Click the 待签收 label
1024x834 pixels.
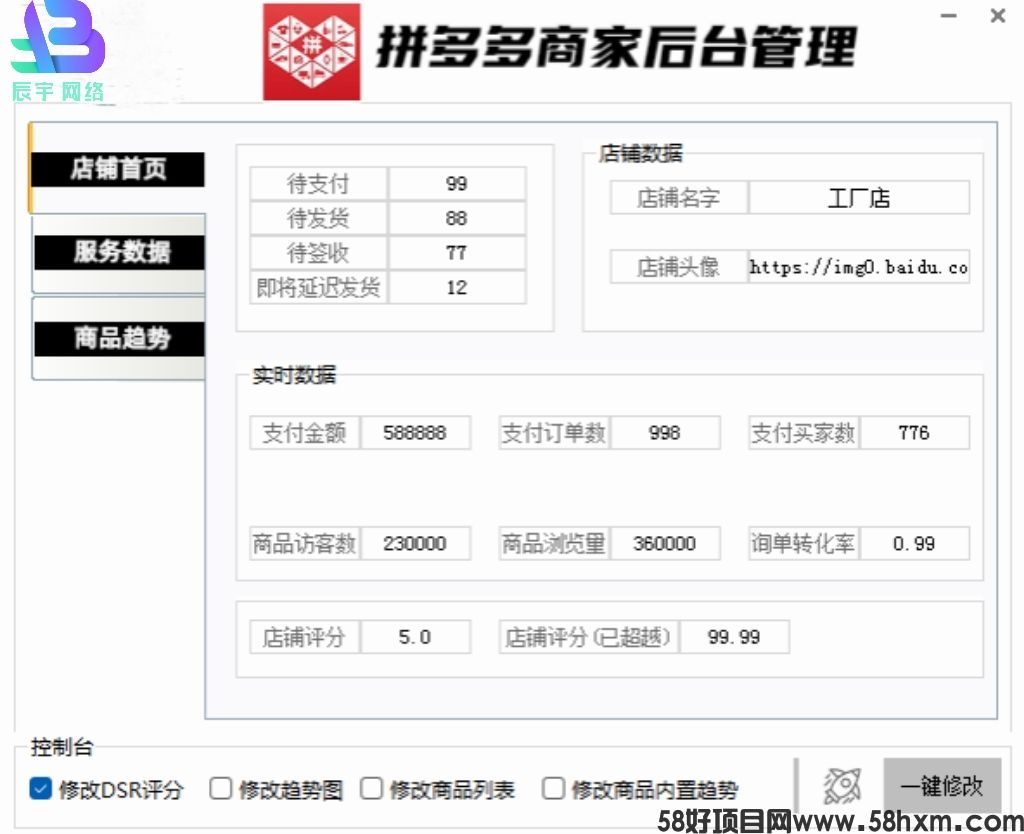(x=319, y=253)
